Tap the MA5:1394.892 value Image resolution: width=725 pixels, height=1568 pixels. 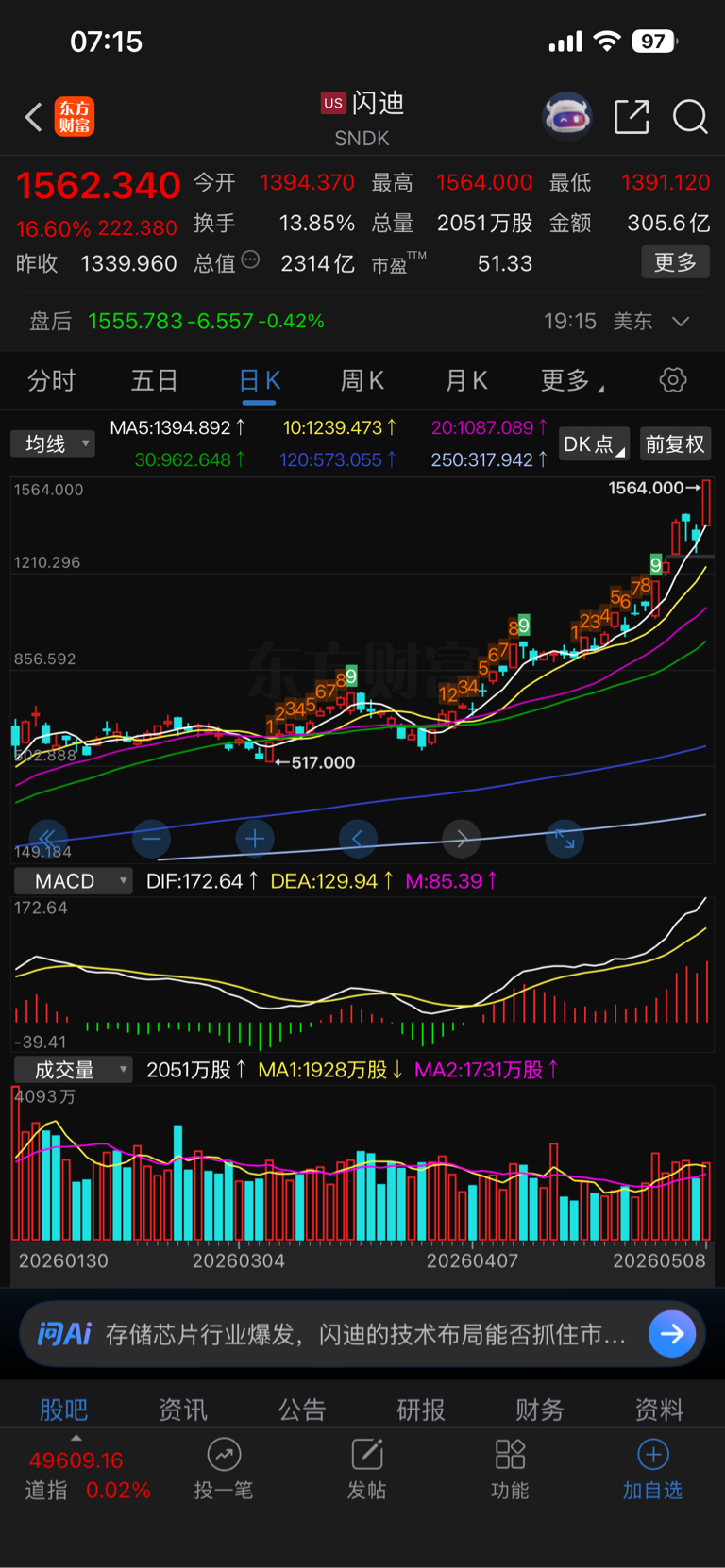(178, 427)
